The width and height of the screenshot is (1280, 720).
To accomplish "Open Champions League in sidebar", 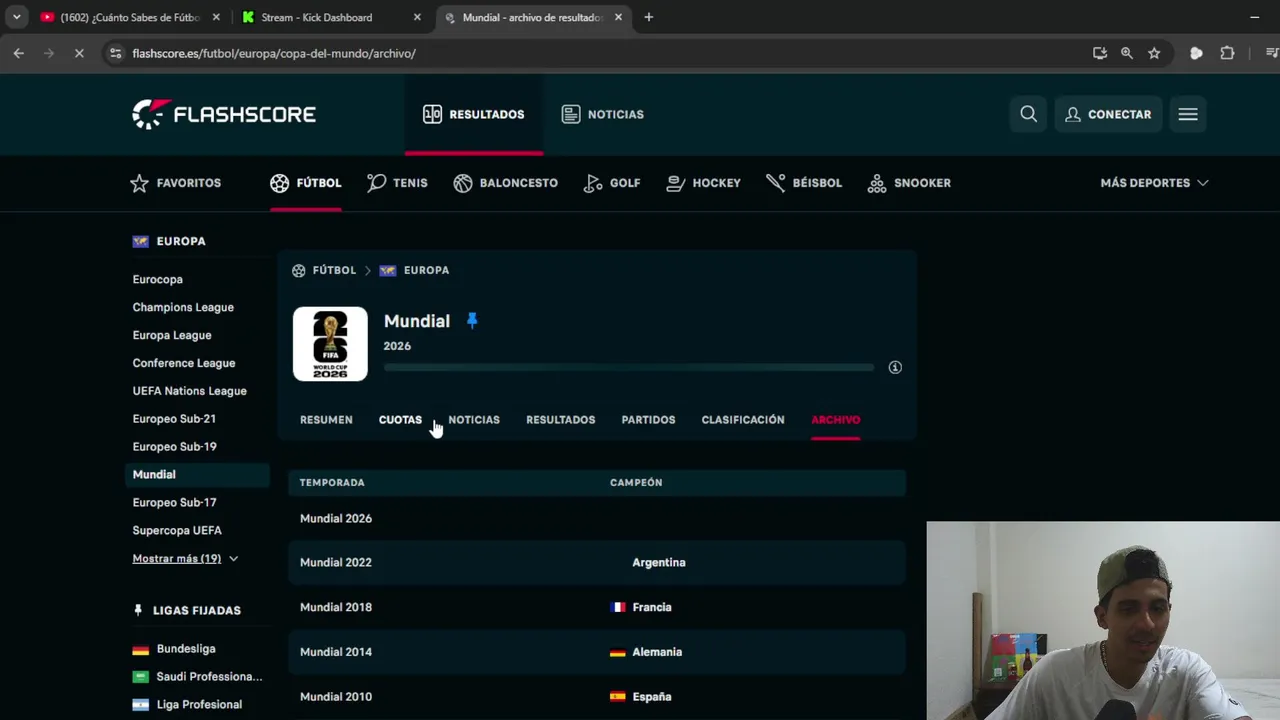I will [x=183, y=307].
